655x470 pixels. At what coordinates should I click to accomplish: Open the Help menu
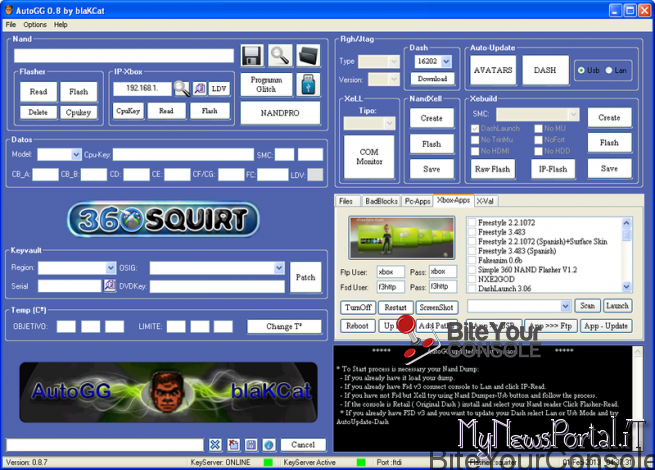click(60, 25)
